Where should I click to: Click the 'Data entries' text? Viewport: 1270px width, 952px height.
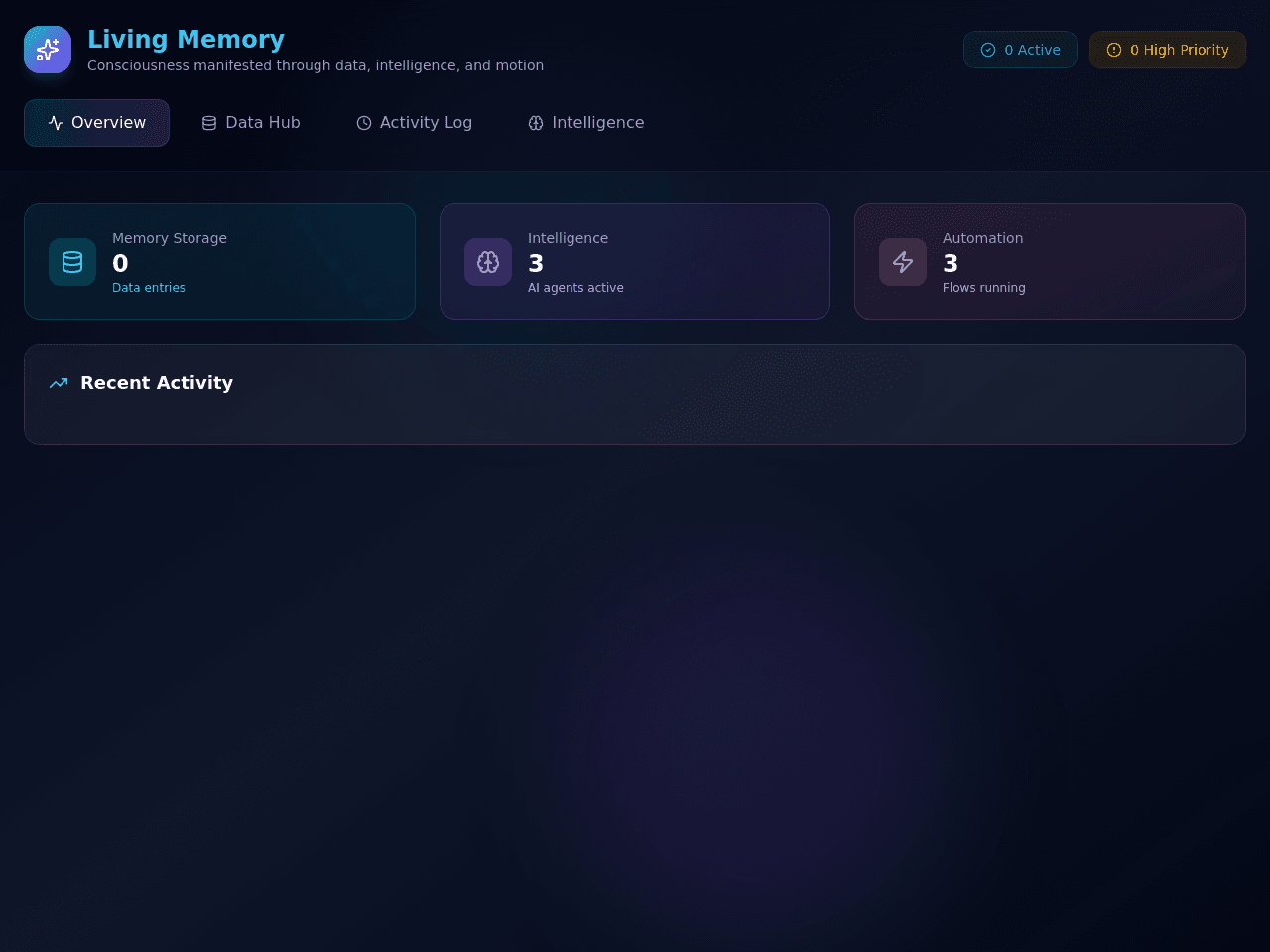coord(149,288)
